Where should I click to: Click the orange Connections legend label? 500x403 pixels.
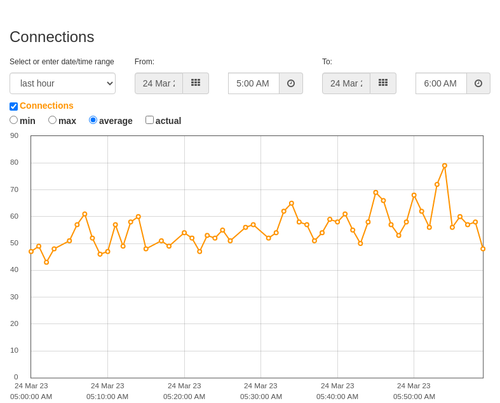[46, 106]
